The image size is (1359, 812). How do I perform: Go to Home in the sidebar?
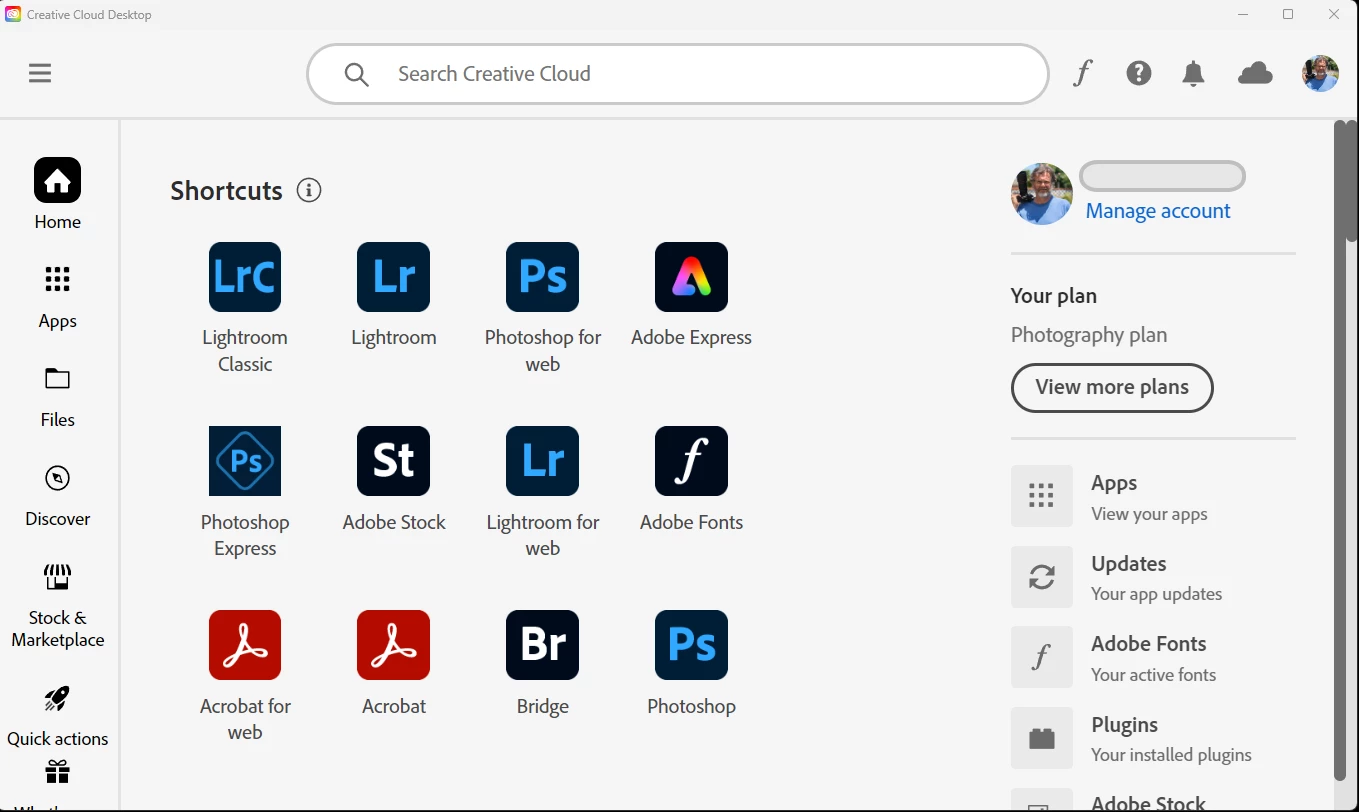click(x=58, y=195)
